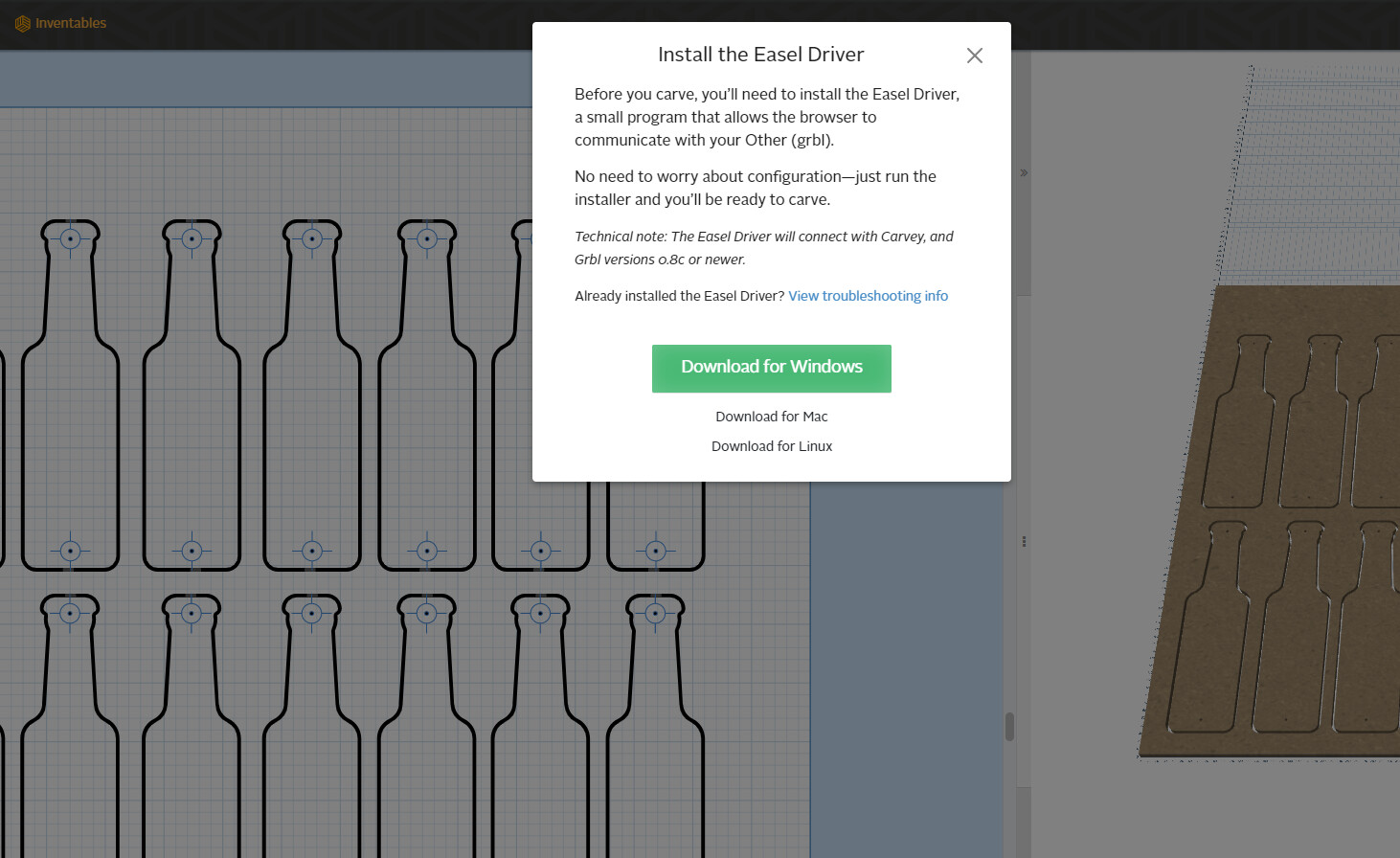
Task: Select the crosshair center marker of first bottle
Action: click(70, 238)
